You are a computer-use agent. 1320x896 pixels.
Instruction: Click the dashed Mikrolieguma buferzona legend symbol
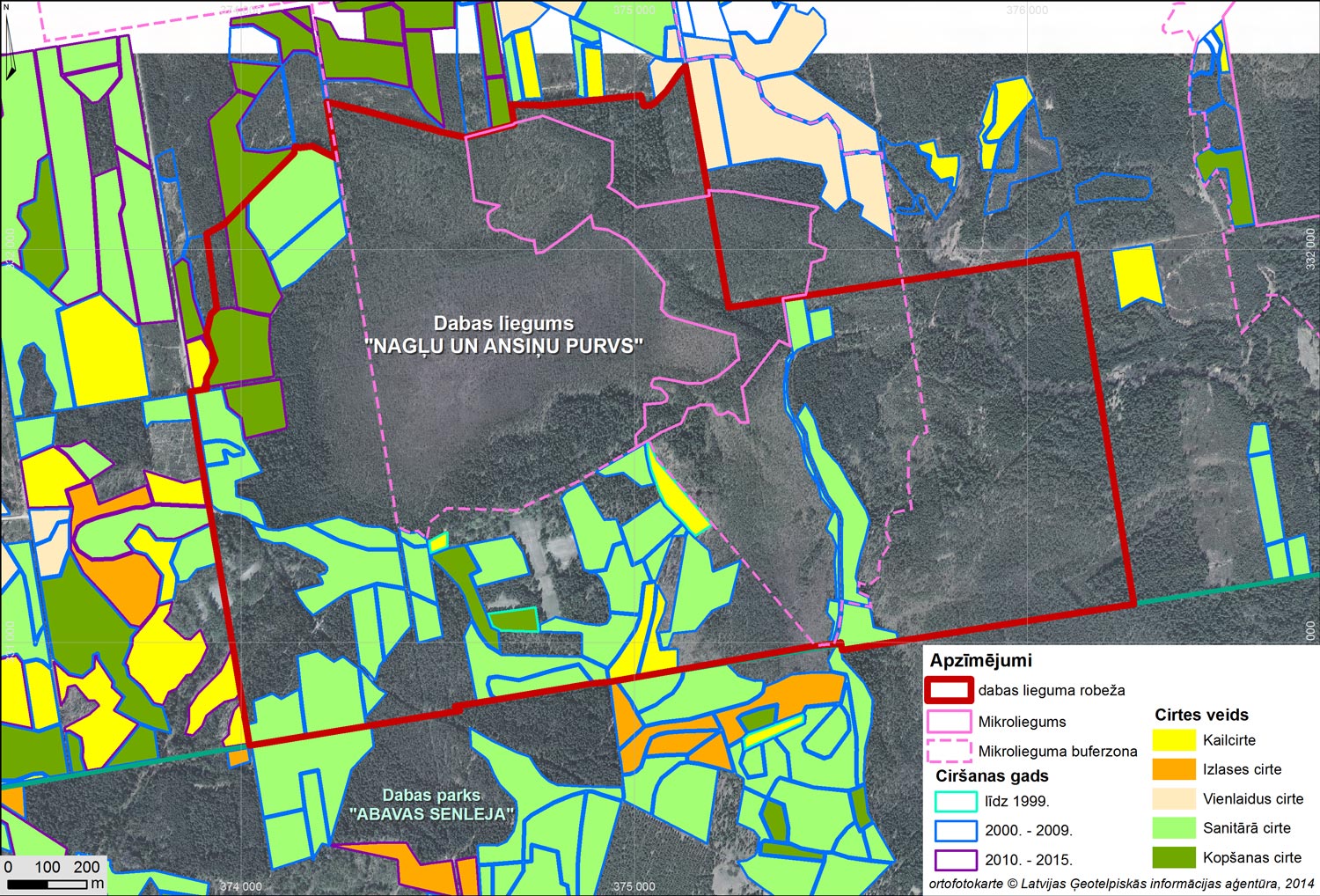(949, 751)
